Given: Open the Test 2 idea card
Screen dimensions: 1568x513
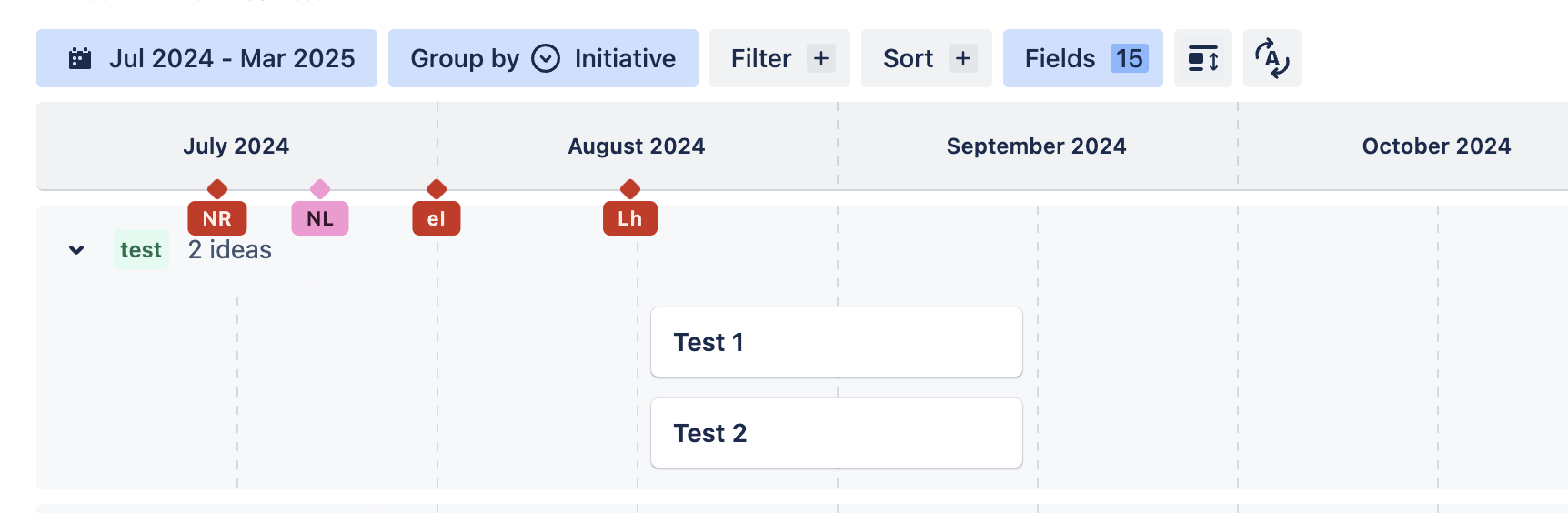Looking at the screenshot, I should [836, 433].
